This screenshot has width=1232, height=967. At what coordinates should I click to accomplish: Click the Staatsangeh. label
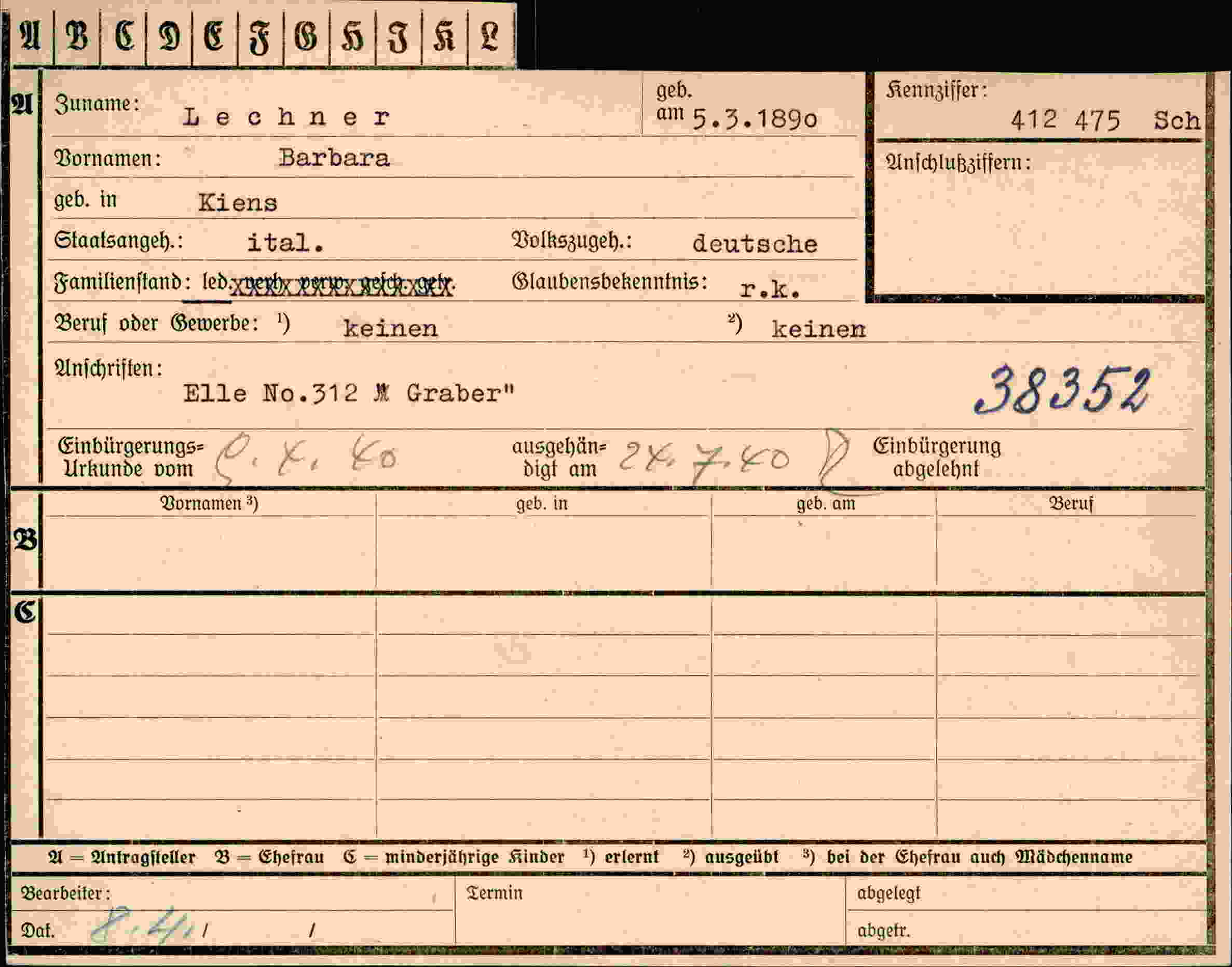[118, 241]
